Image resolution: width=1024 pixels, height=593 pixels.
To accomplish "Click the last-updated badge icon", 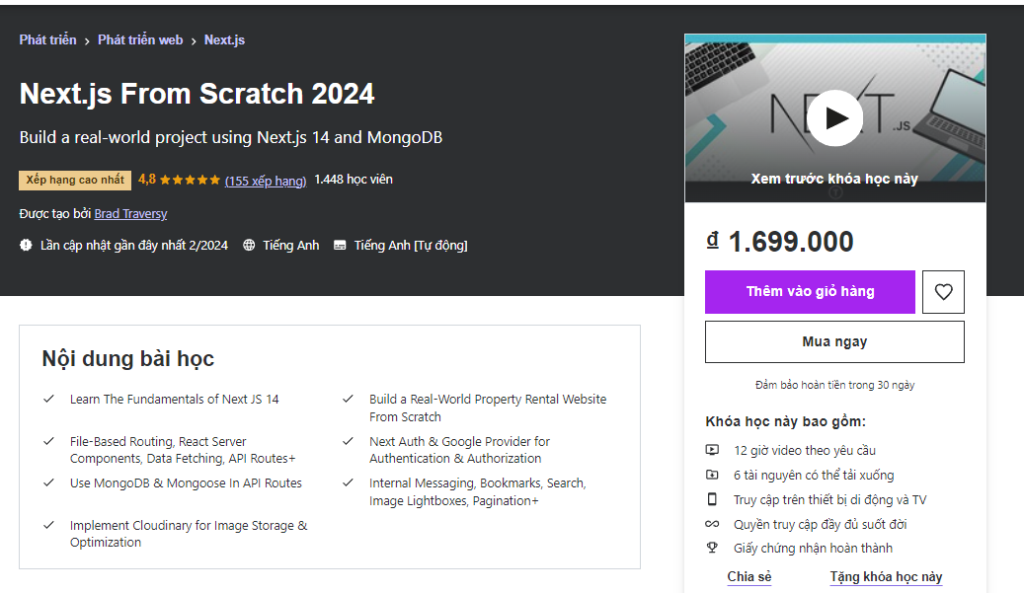I will 26,245.
